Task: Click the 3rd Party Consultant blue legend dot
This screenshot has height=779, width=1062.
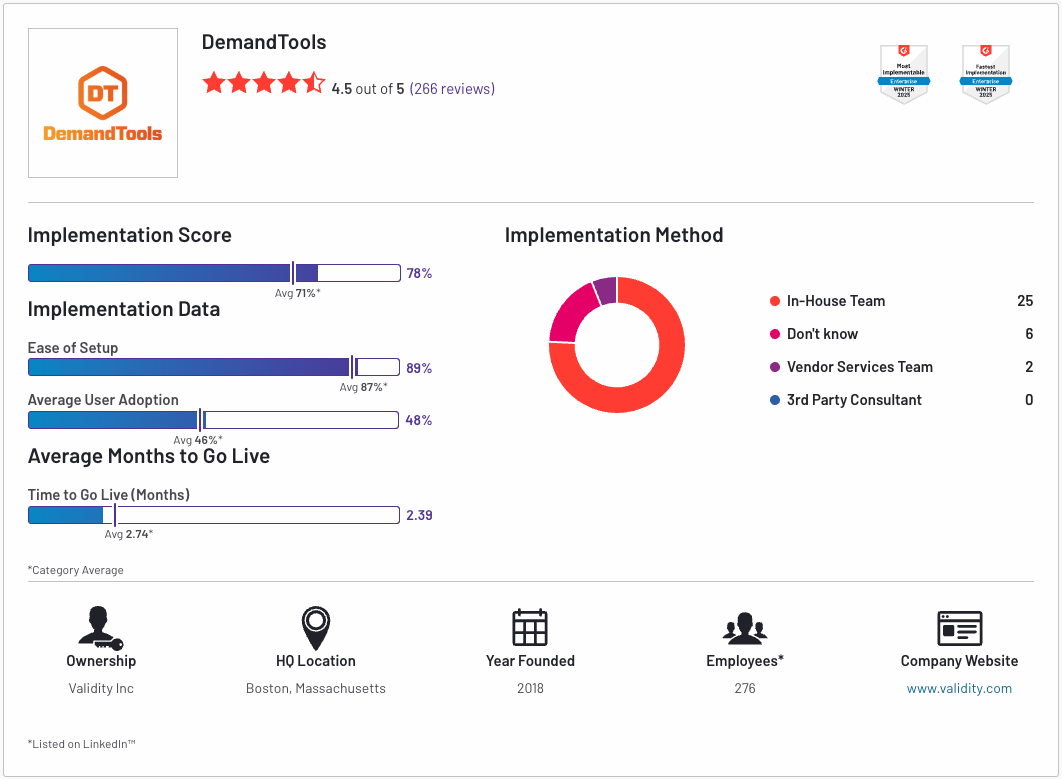Action: click(x=775, y=400)
